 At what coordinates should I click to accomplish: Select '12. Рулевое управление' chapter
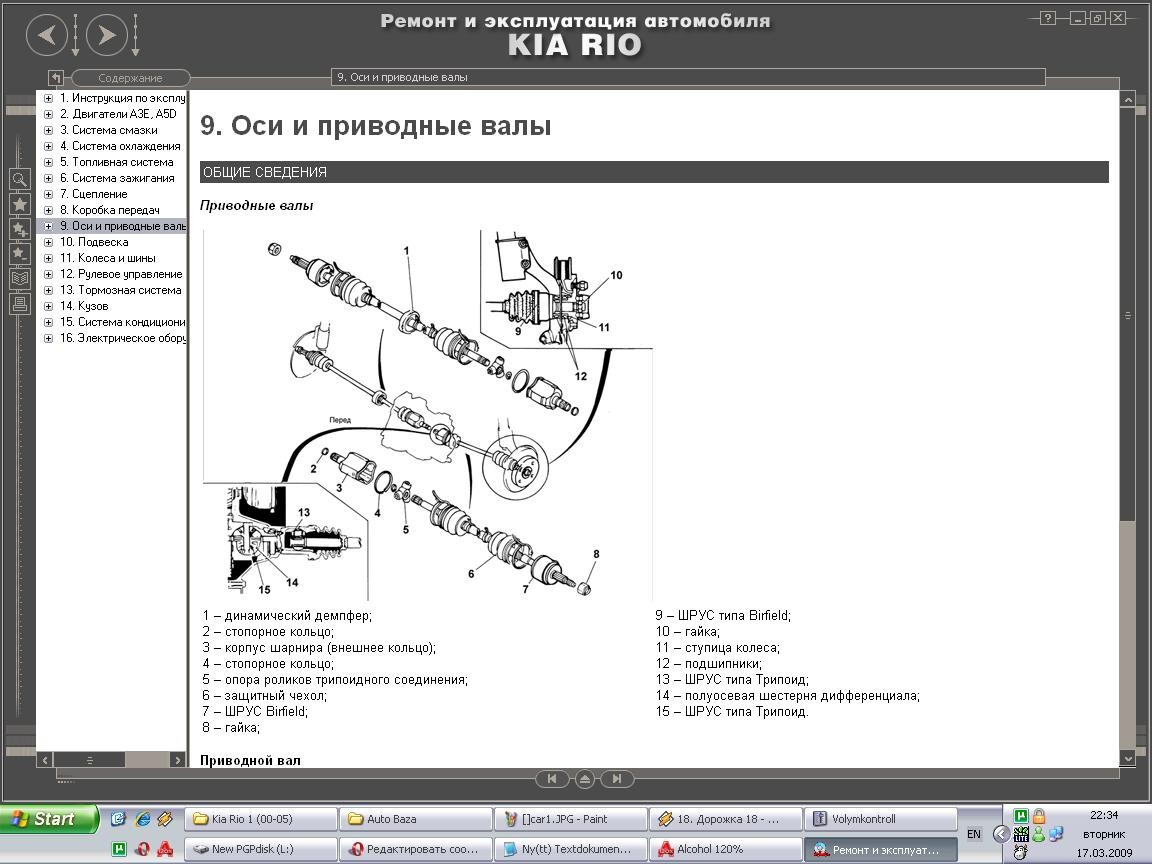[121, 274]
